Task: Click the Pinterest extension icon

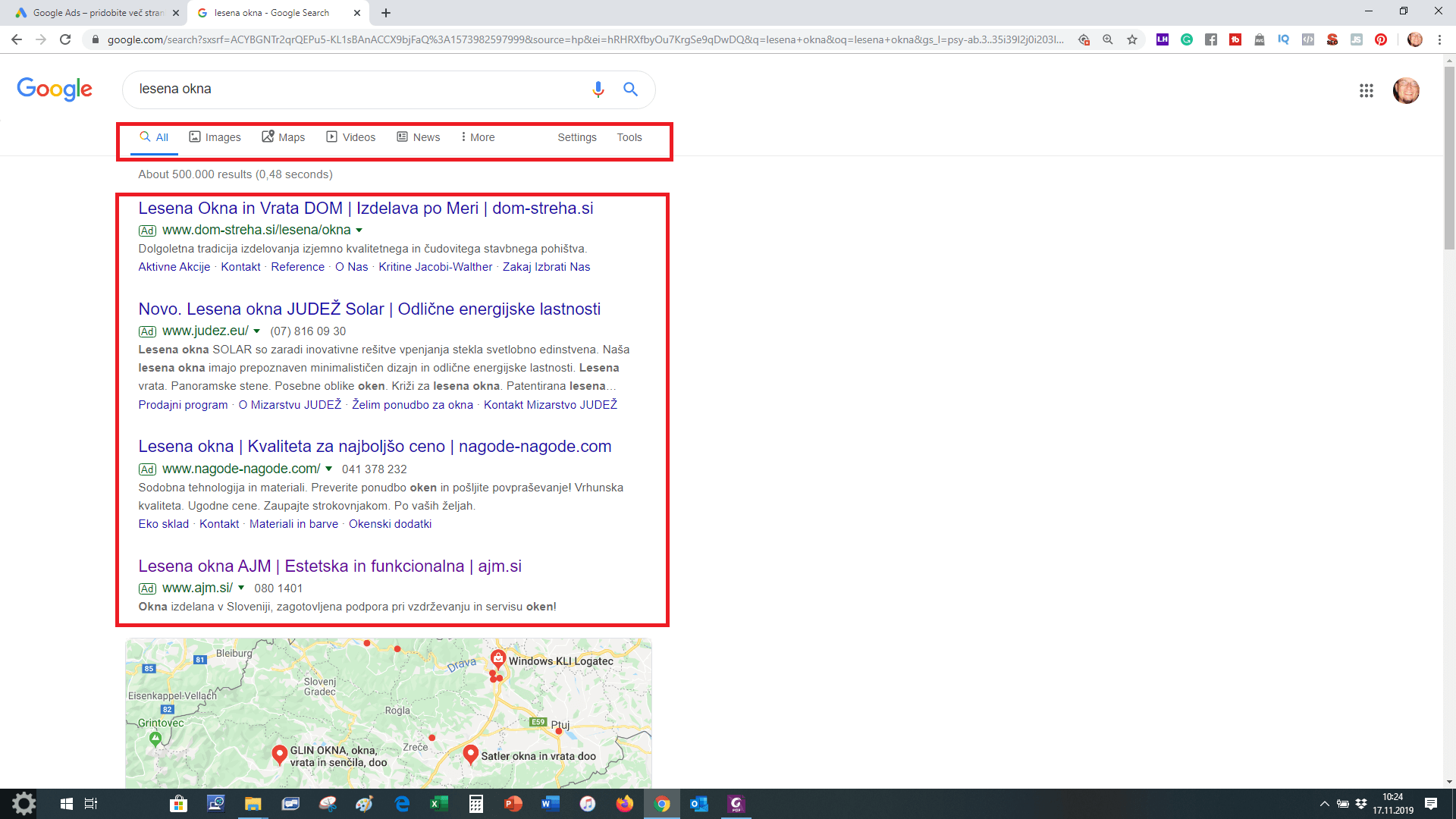Action: 1381,39
